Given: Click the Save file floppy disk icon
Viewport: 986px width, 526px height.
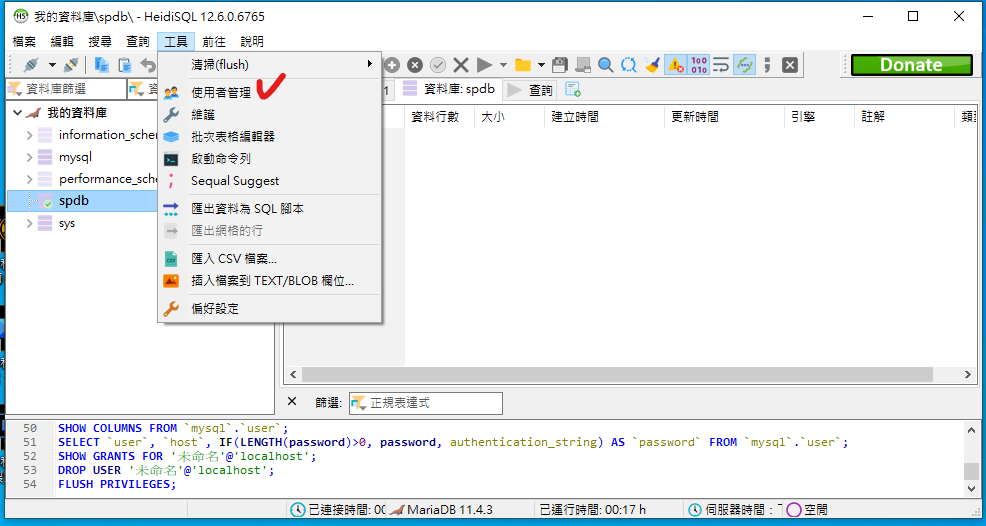Looking at the screenshot, I should click(560, 65).
